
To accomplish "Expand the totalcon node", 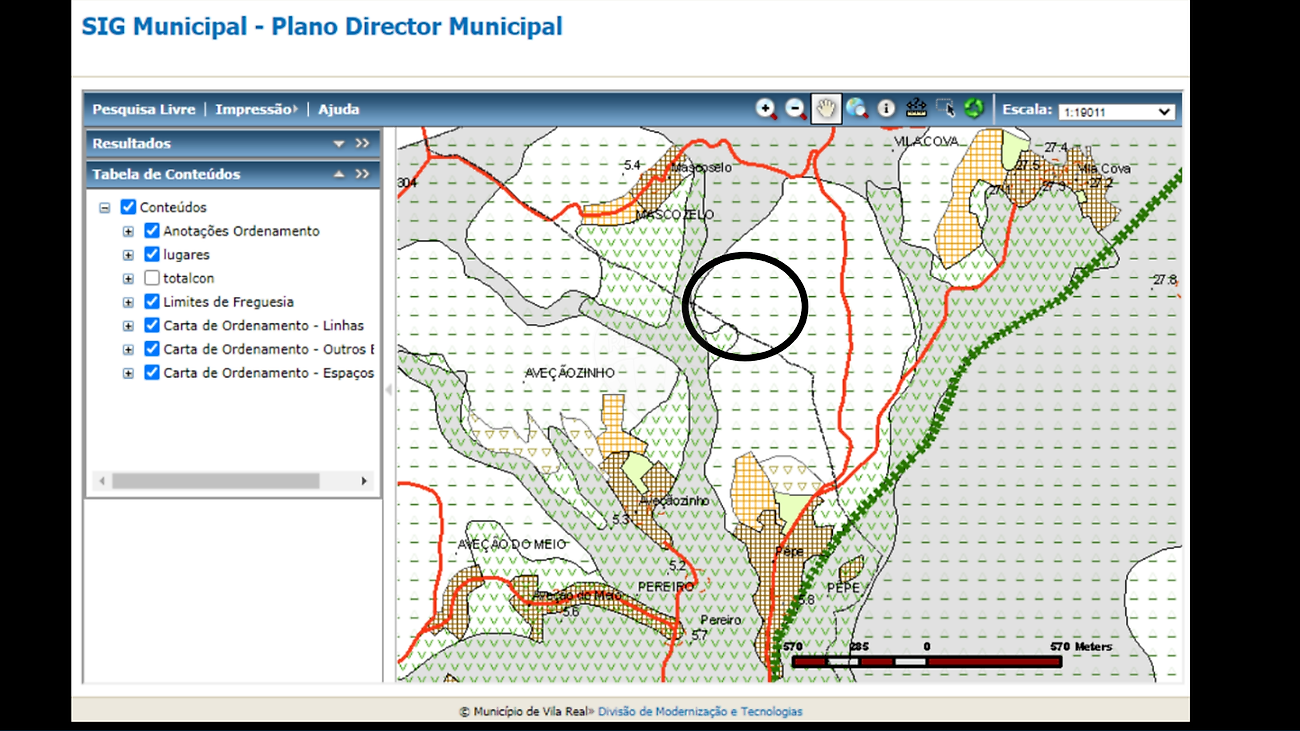I will pos(128,279).
